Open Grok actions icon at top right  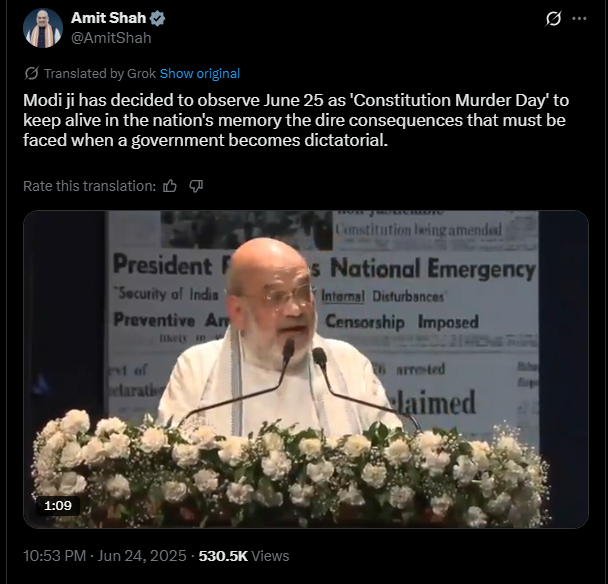pos(552,19)
